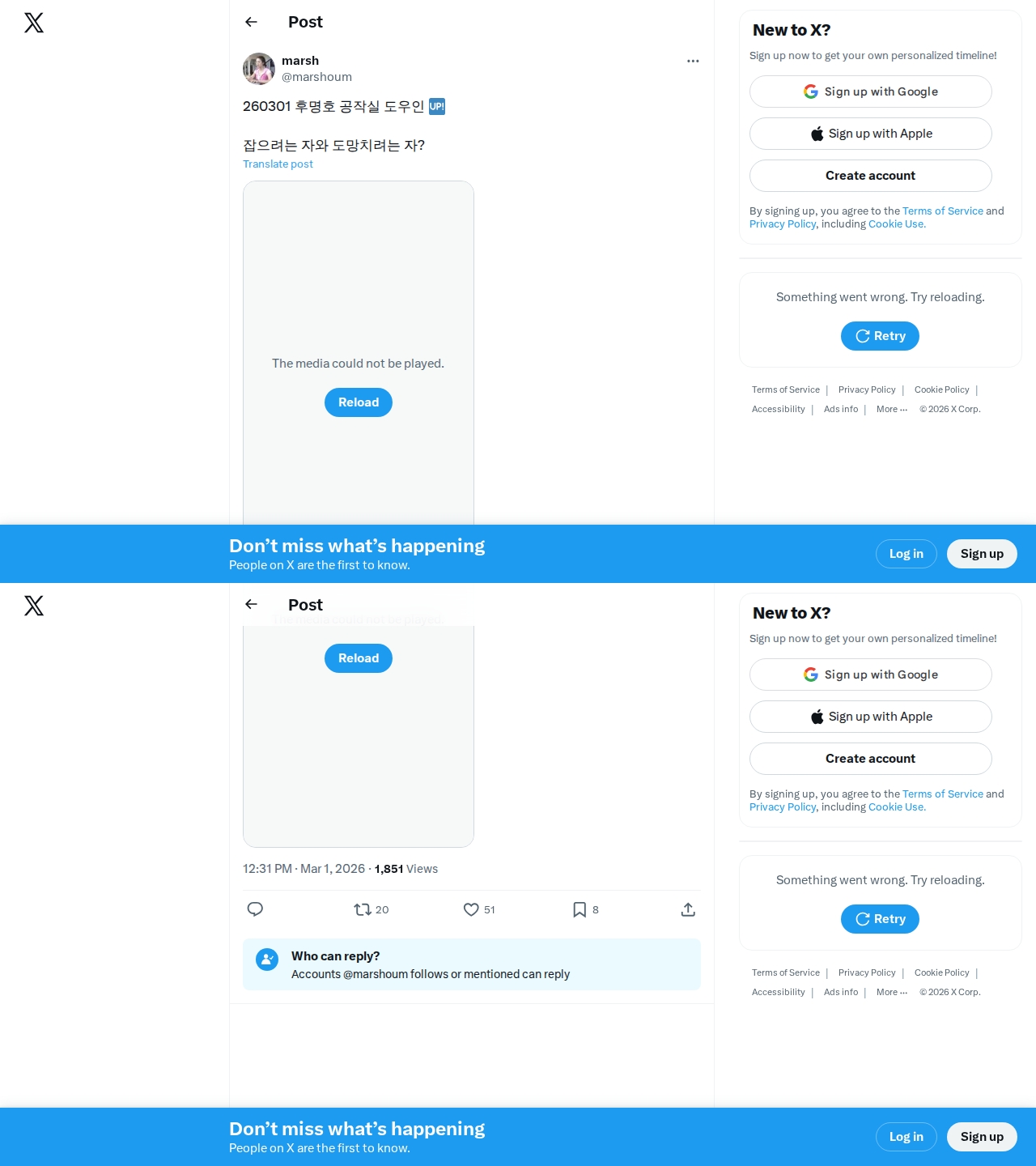This screenshot has width=1036, height=1166.
Task: Go back using the top Post arrow
Action: pos(251,22)
